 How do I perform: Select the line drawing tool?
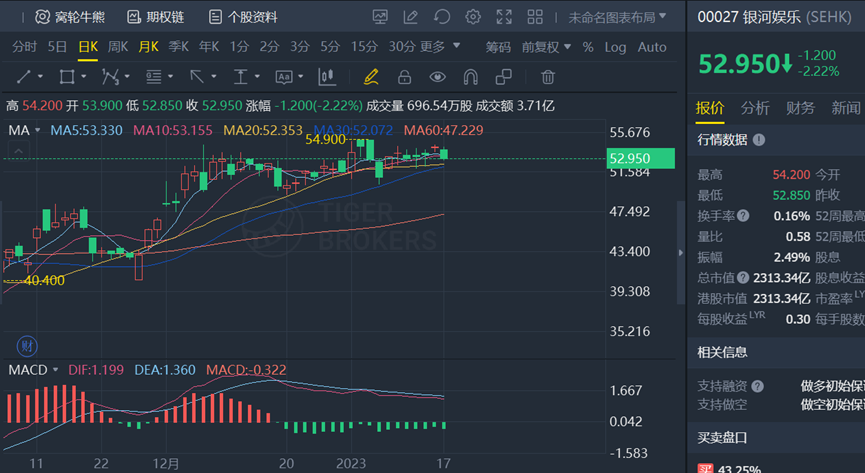point(24,77)
